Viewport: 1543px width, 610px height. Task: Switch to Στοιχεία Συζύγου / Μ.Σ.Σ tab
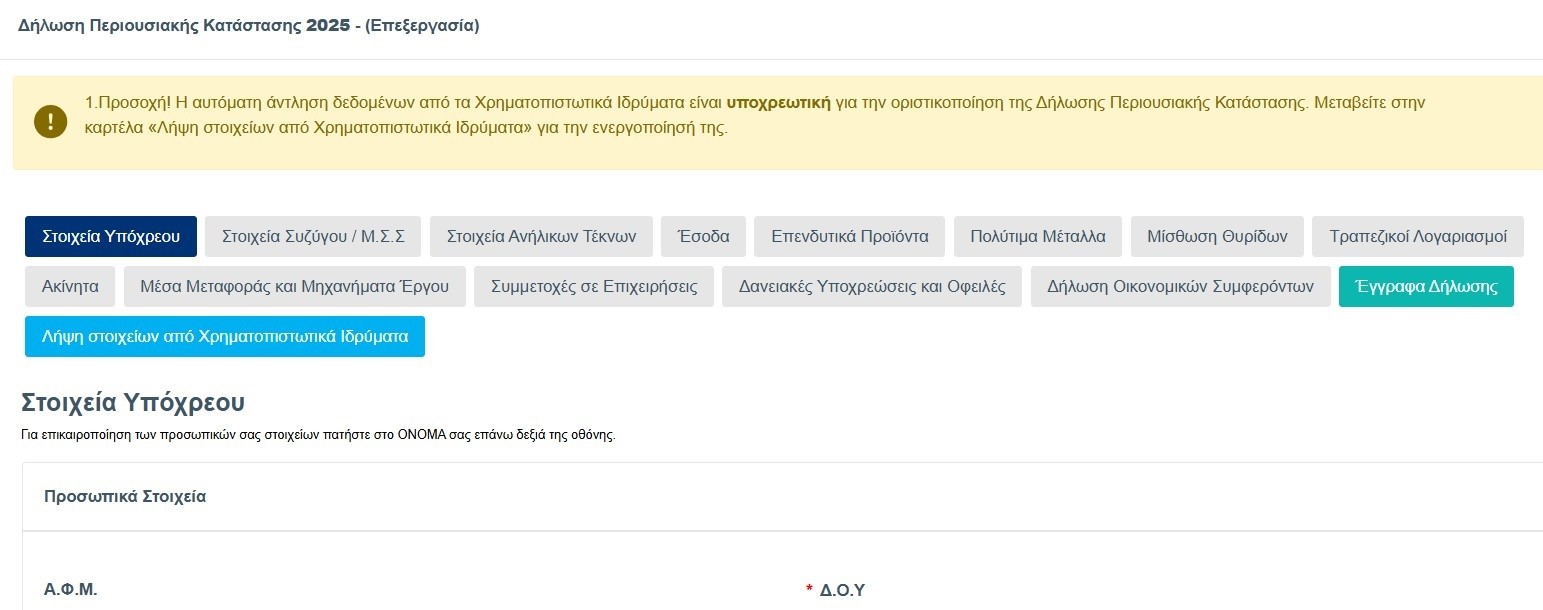(313, 237)
